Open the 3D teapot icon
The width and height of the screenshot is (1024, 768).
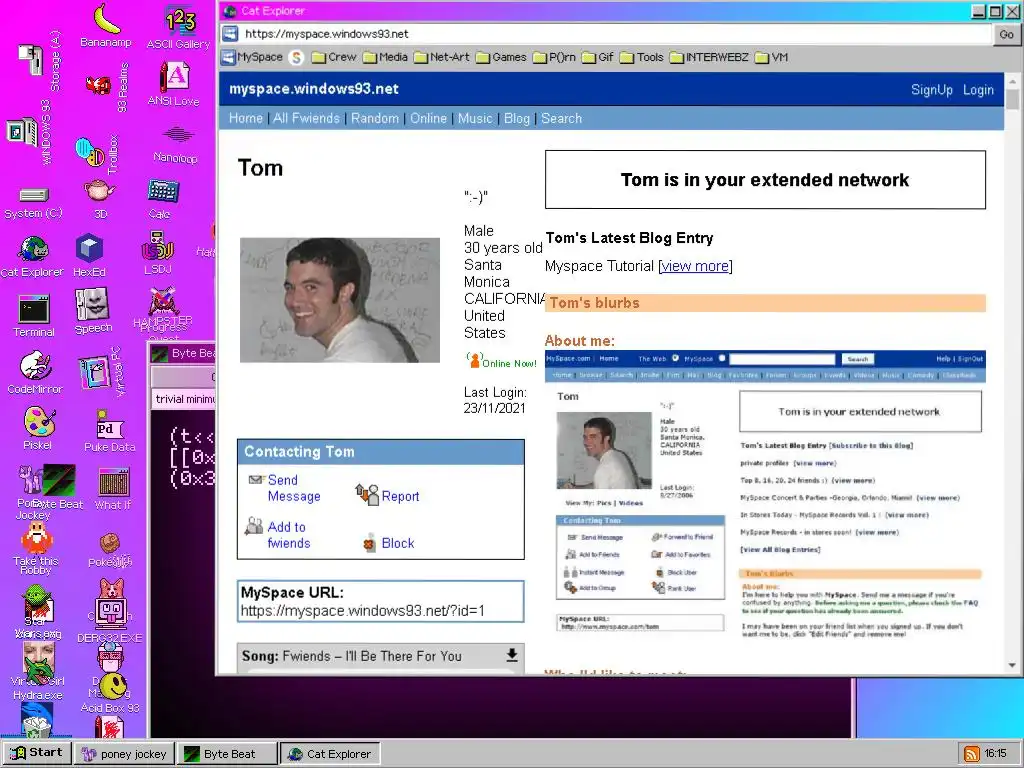[99, 198]
